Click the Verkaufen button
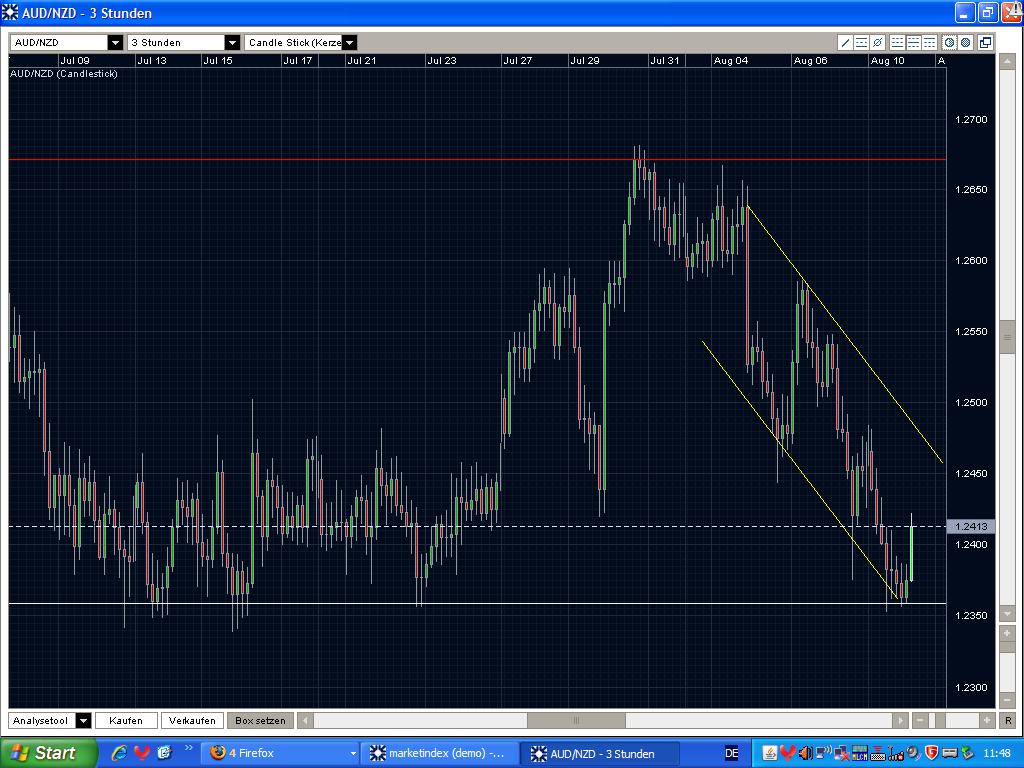1024x768 pixels. 192,720
